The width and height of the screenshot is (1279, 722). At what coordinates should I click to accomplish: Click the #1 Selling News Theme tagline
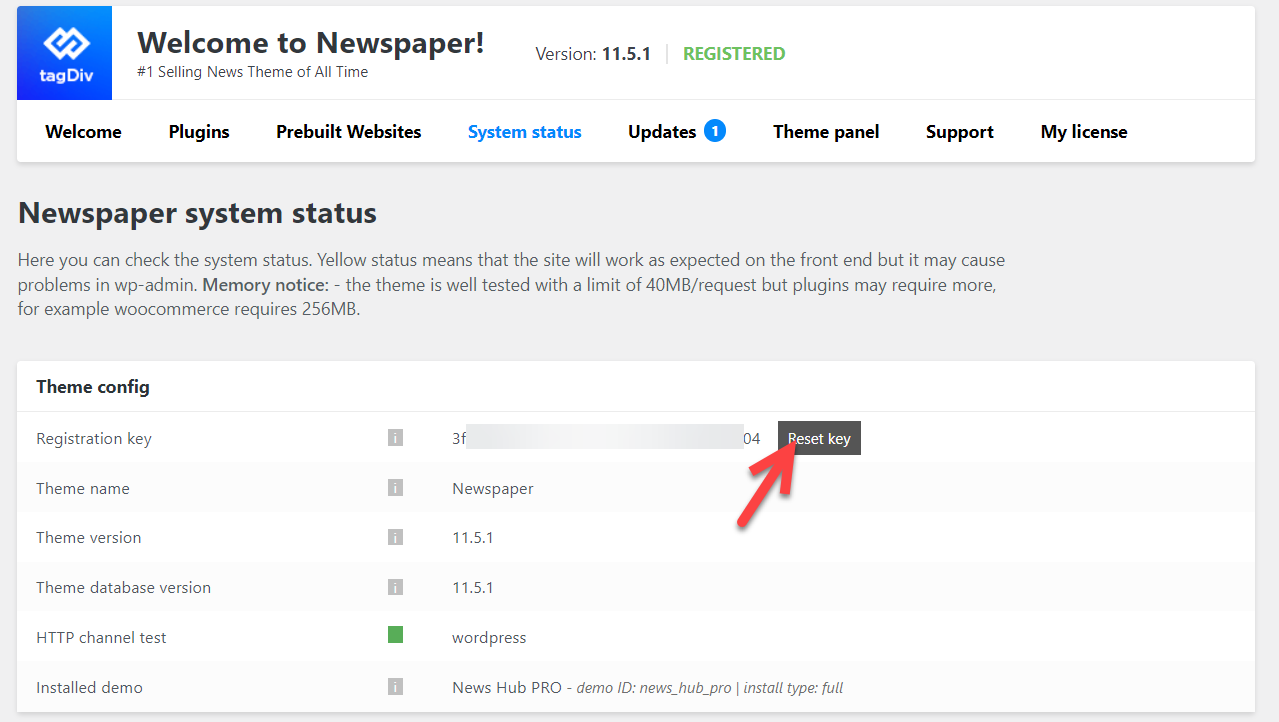click(x=253, y=72)
